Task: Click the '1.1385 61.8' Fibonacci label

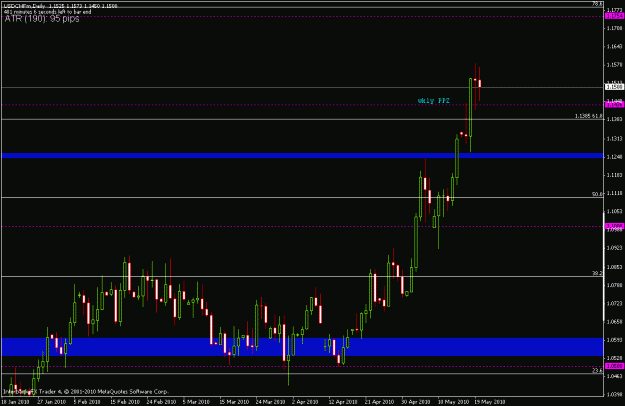Action: pyautogui.click(x=588, y=116)
